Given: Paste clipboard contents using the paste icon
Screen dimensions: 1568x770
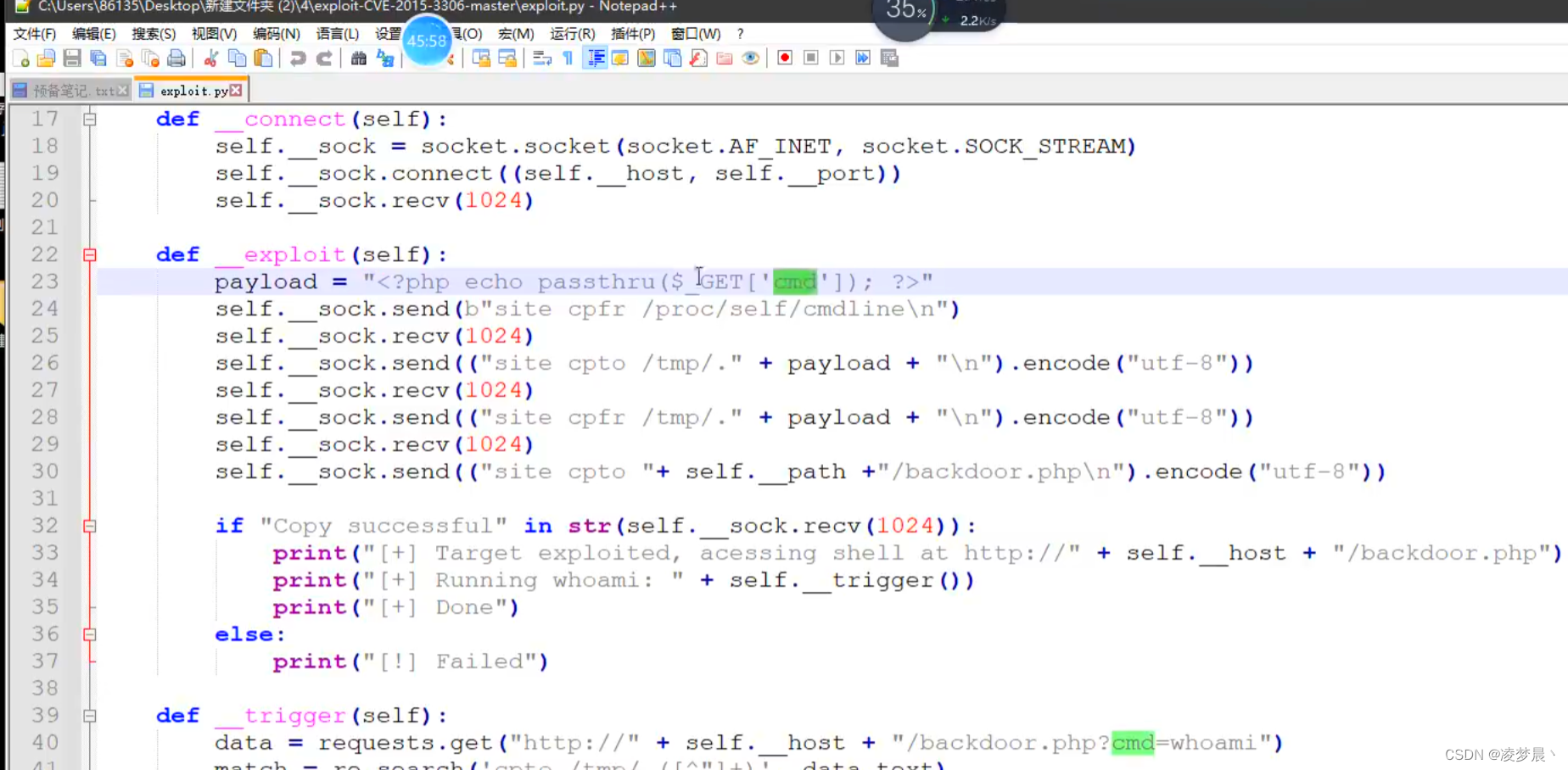Looking at the screenshot, I should pos(264,58).
